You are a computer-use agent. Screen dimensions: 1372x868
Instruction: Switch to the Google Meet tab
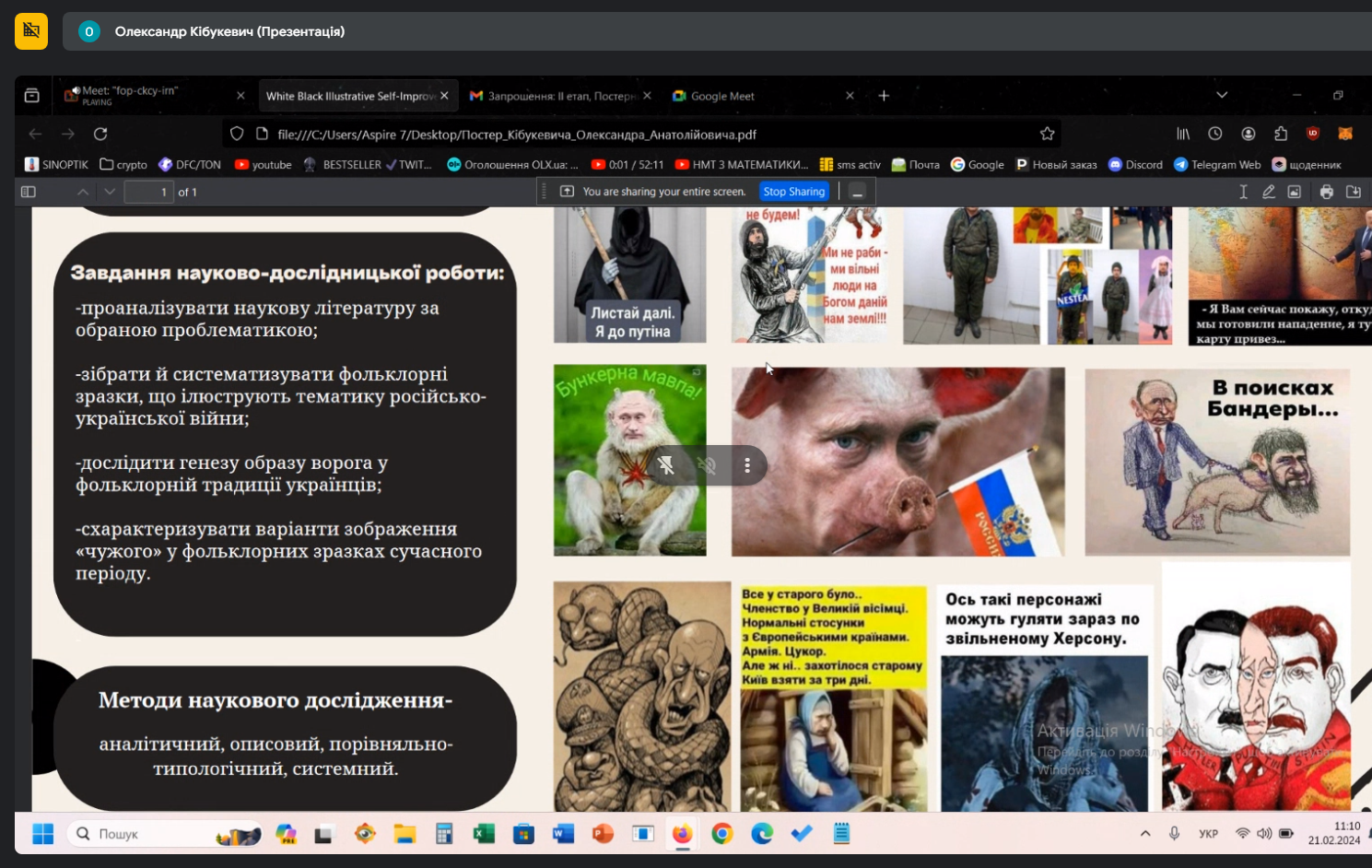[x=722, y=96]
